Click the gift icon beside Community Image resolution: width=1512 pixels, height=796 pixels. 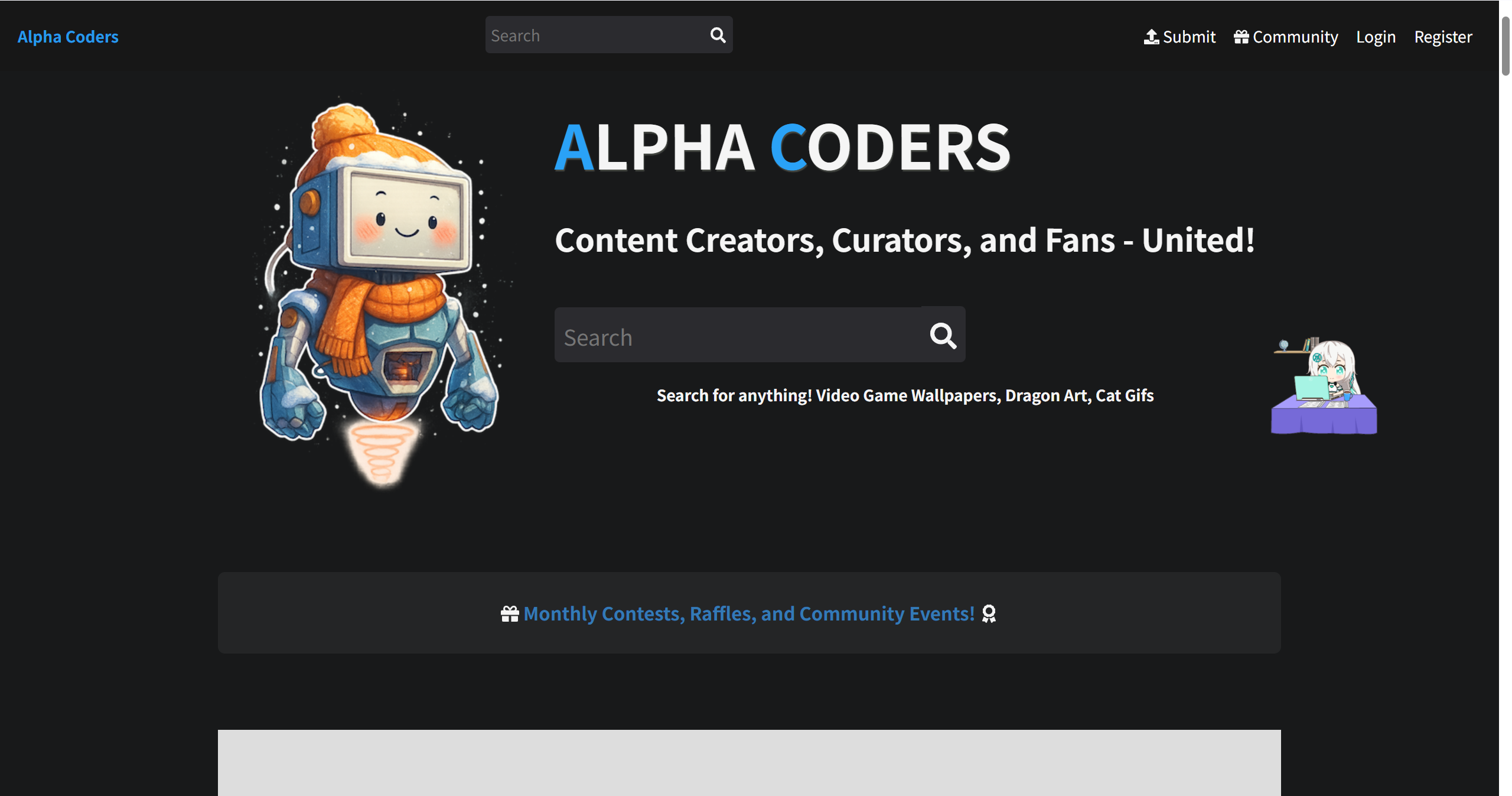click(1241, 37)
